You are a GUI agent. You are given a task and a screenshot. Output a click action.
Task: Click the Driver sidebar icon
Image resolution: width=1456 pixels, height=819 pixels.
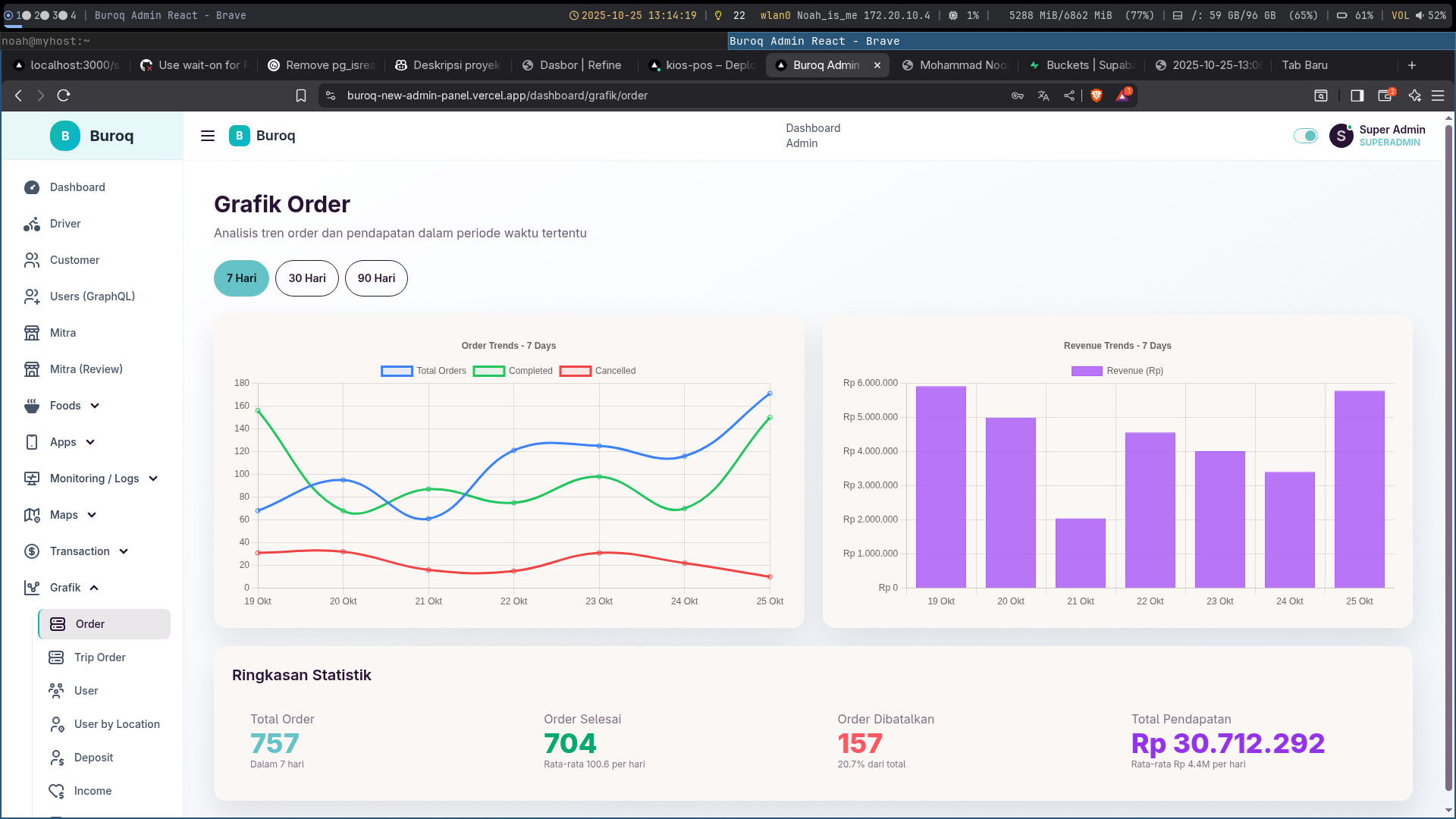pos(32,224)
